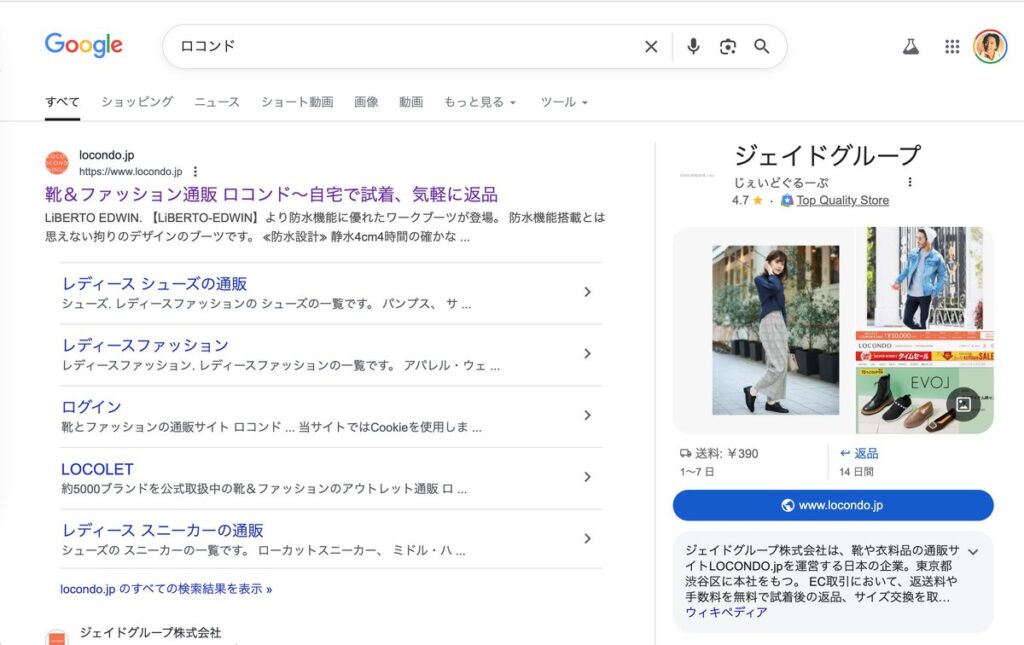The height and width of the screenshot is (645, 1024).
Task: Click the www.locondo.jp website button
Action: [833, 505]
